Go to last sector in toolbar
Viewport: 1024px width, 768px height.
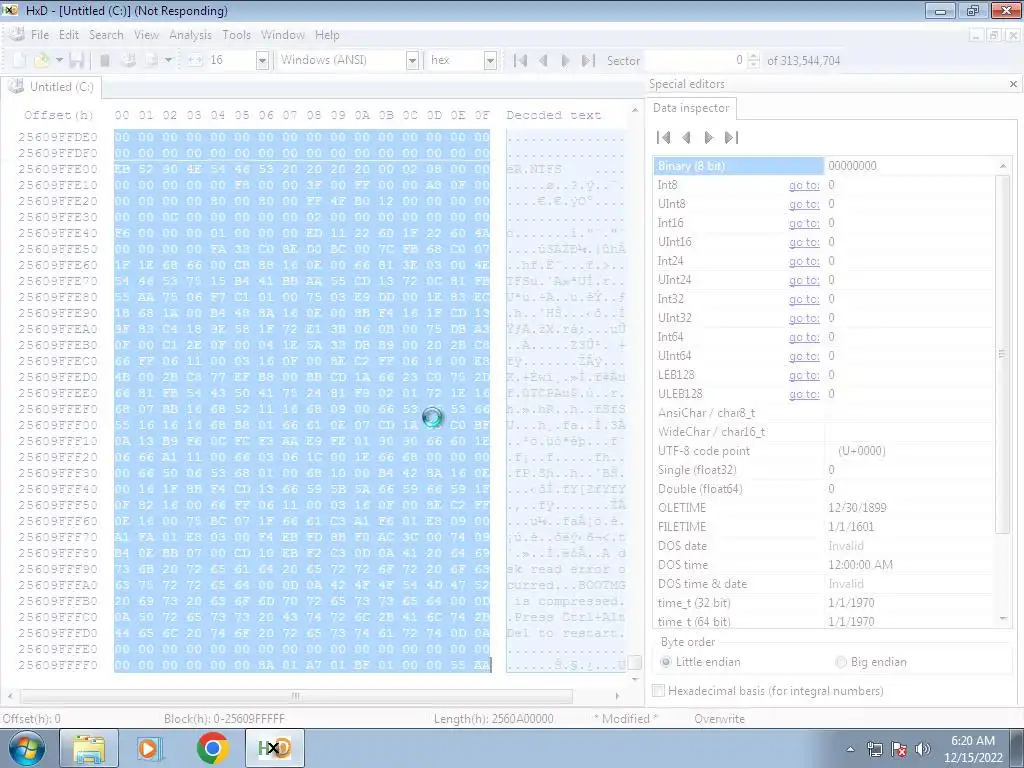[x=588, y=60]
